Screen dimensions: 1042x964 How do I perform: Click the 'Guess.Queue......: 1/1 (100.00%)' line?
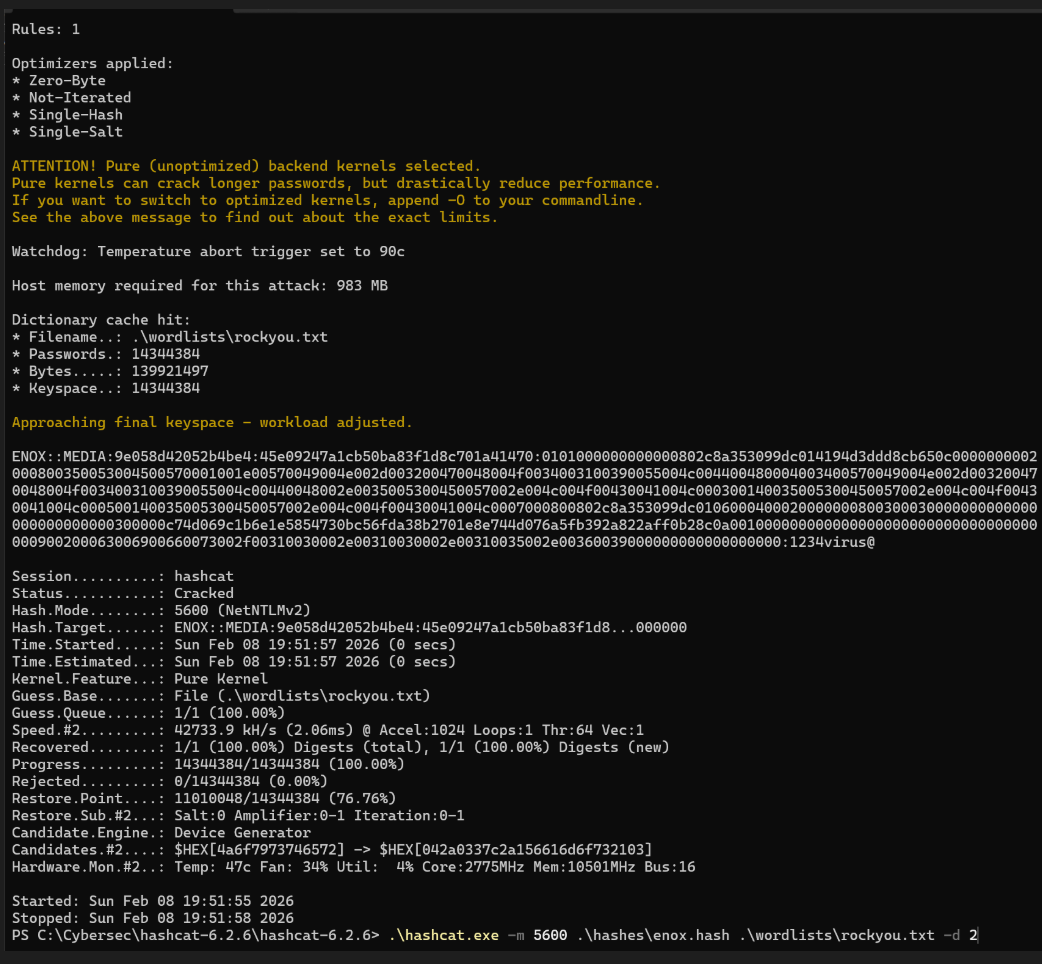pyautogui.click(x=148, y=714)
